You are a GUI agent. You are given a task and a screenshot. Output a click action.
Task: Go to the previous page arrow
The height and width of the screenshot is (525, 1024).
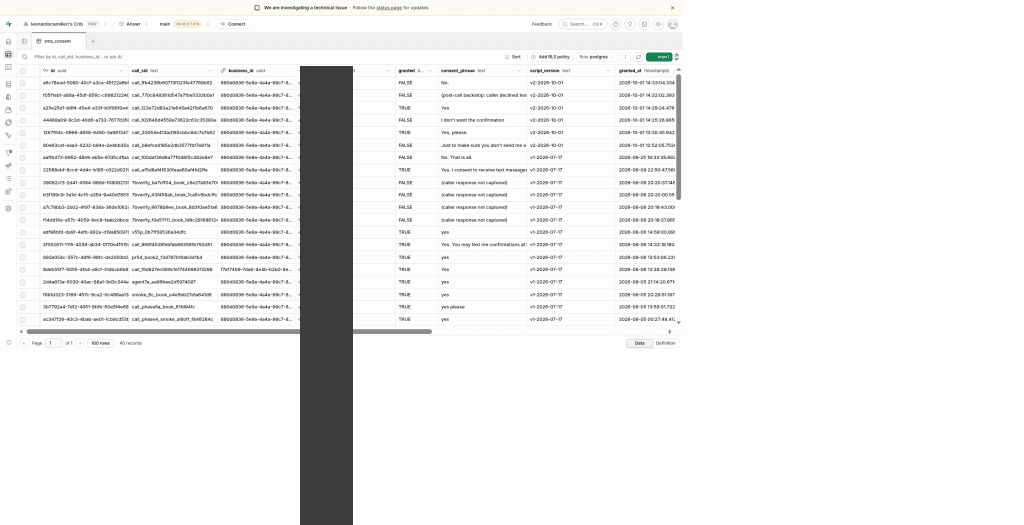point(24,343)
